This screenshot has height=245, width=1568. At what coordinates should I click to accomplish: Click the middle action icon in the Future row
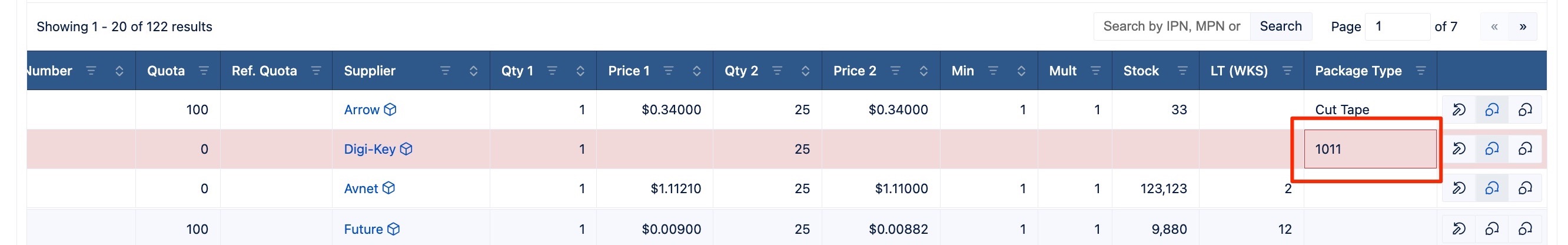1492,229
